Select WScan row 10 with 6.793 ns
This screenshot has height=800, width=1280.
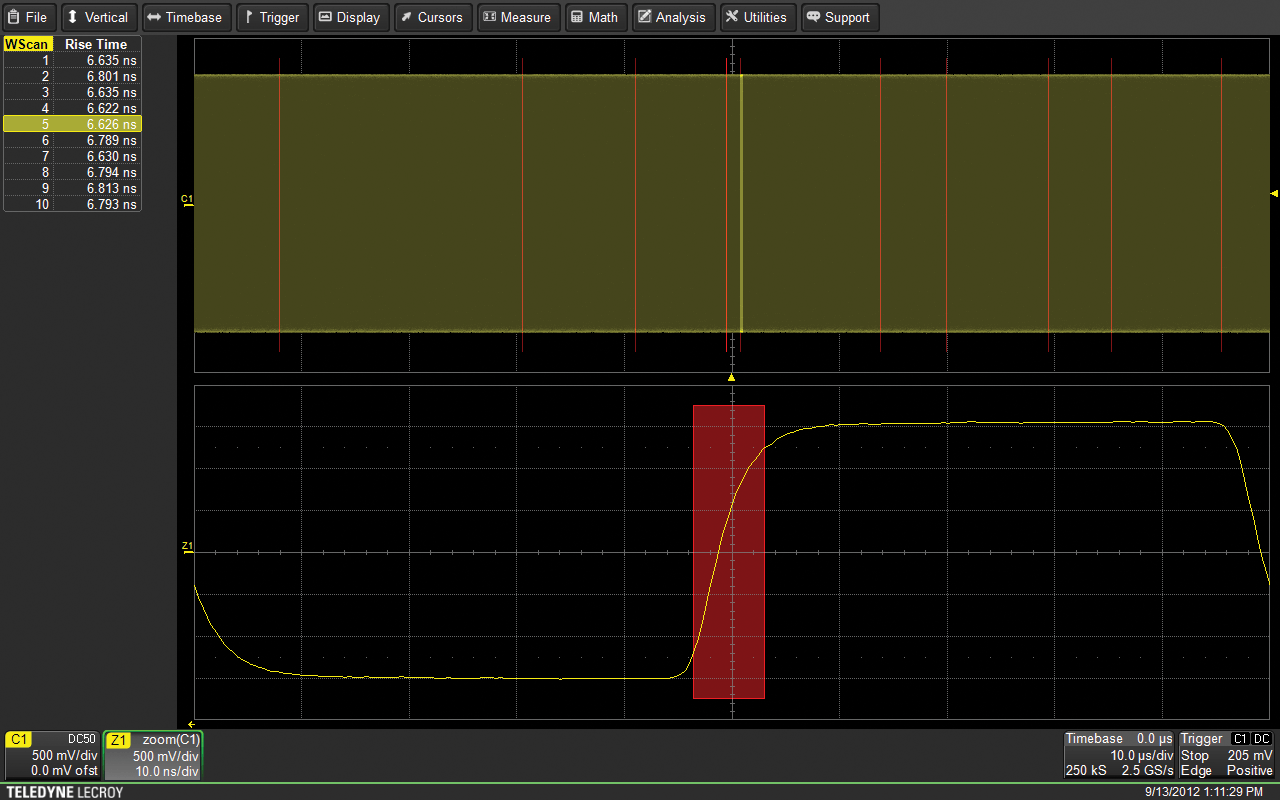tap(72, 204)
